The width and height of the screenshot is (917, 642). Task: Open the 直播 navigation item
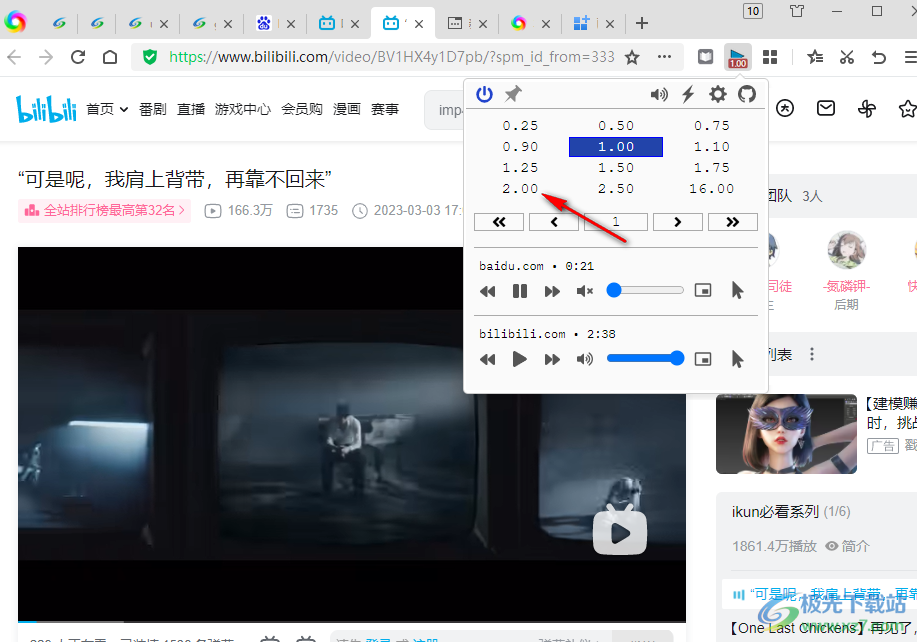point(191,109)
